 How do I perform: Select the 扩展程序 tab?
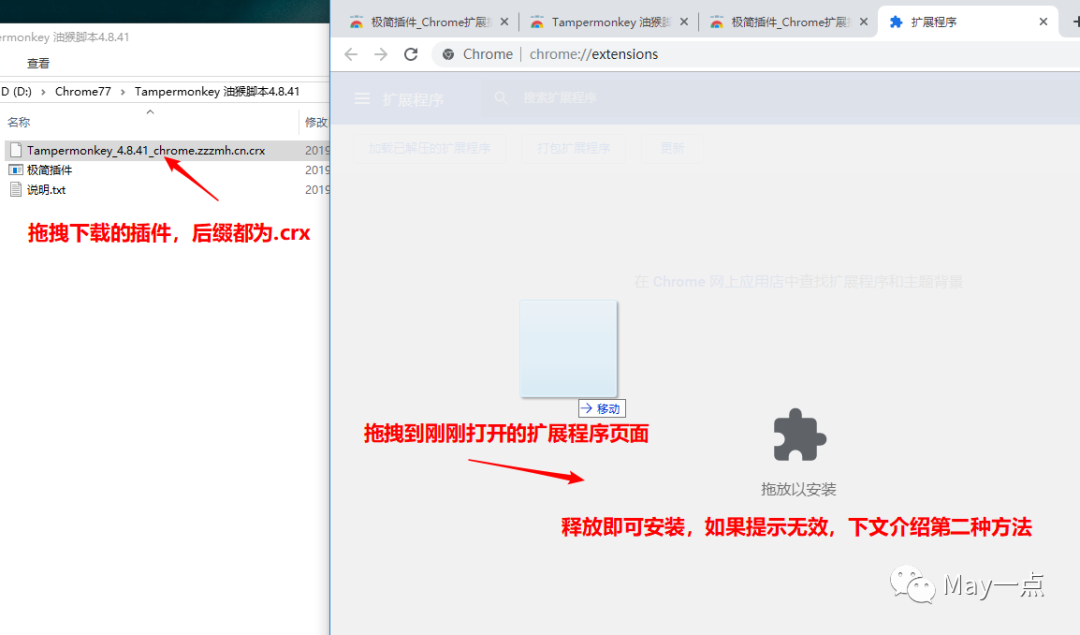[968, 22]
